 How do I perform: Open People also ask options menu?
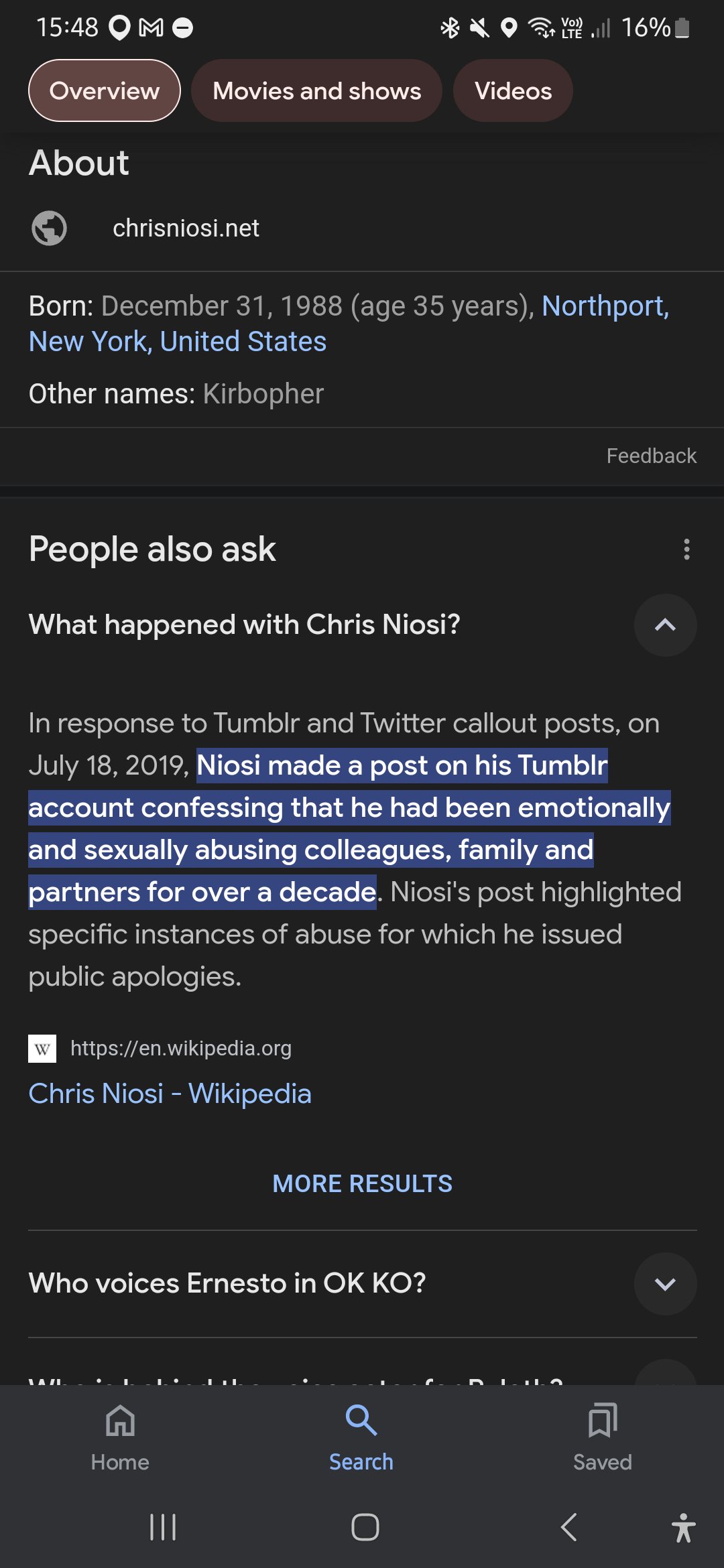686,549
